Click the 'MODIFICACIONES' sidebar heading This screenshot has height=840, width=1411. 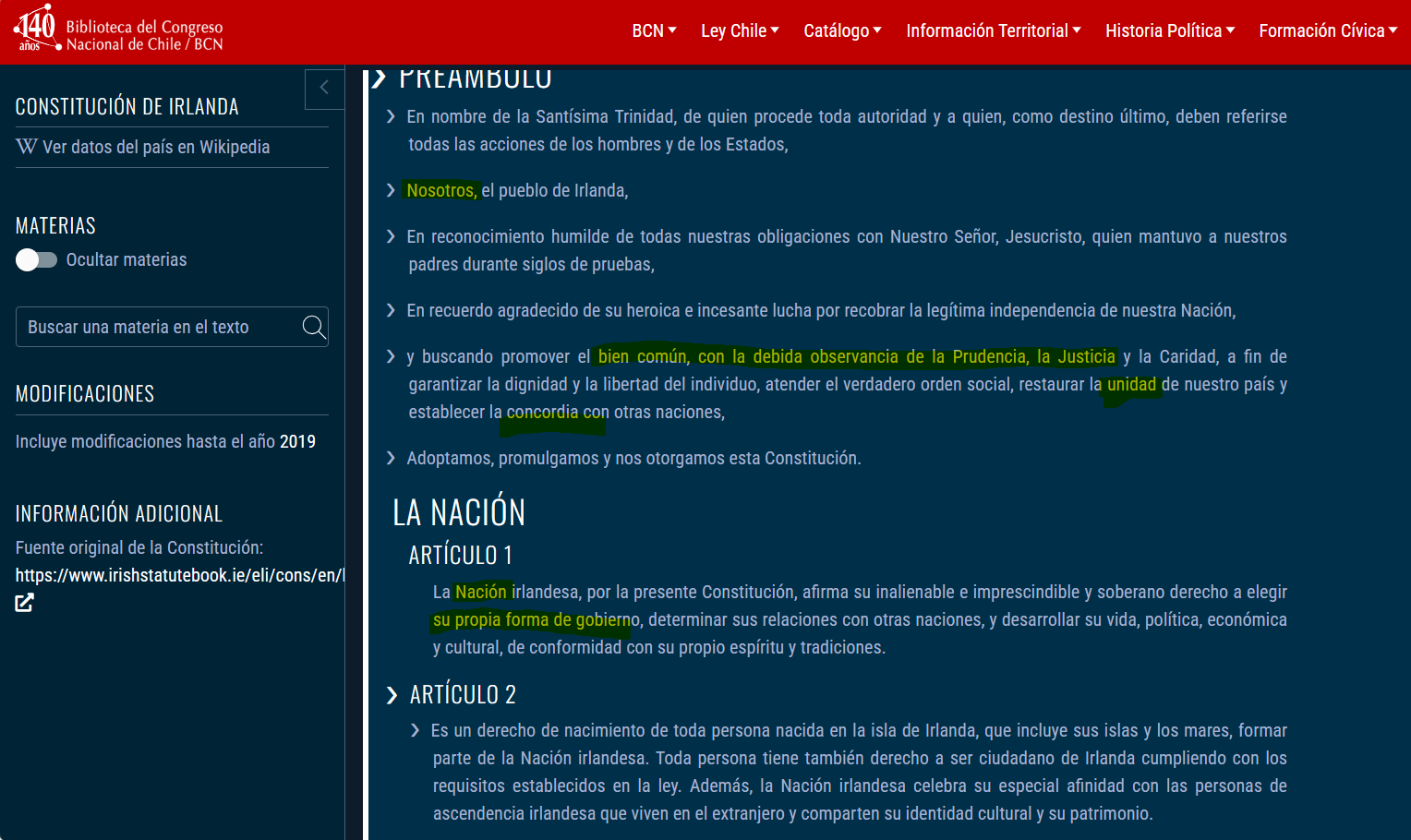click(x=85, y=394)
